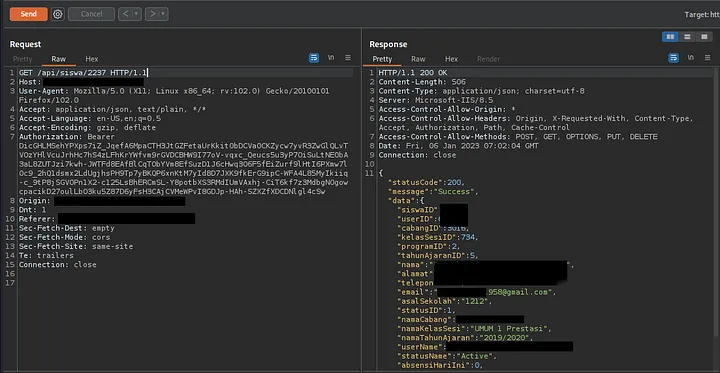The height and width of the screenshot is (373, 720).
Task: Open Repeater settings gear icon
Action: pyautogui.click(x=57, y=14)
